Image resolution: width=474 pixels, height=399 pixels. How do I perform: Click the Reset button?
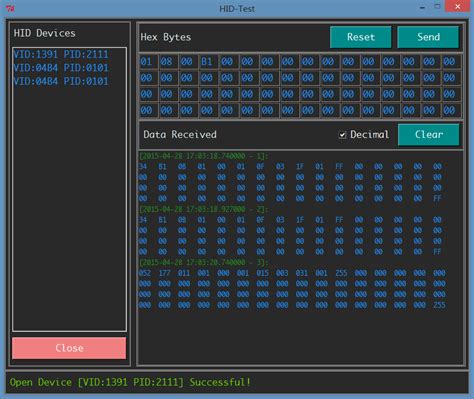(361, 37)
